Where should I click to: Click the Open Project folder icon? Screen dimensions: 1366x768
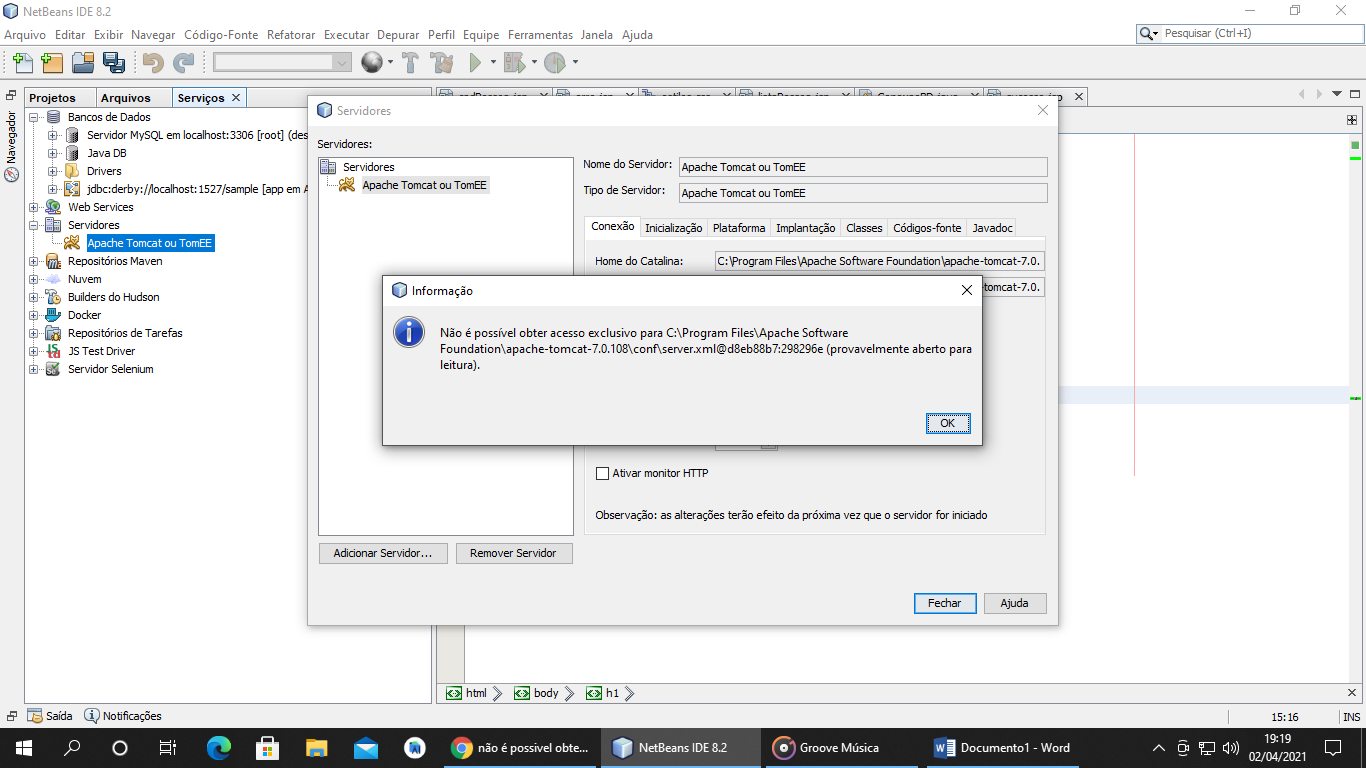click(82, 63)
